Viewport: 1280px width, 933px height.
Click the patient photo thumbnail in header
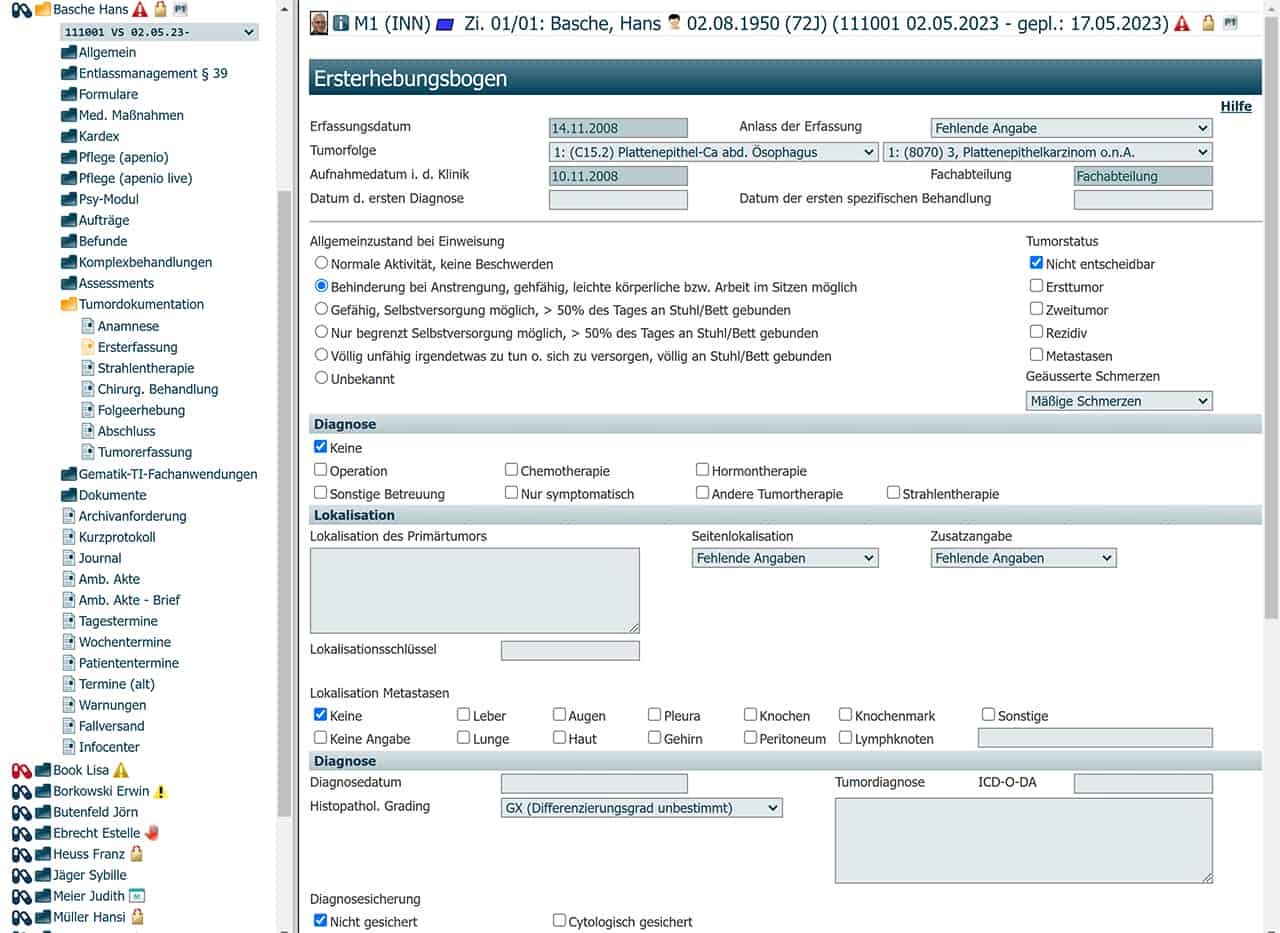click(x=320, y=23)
